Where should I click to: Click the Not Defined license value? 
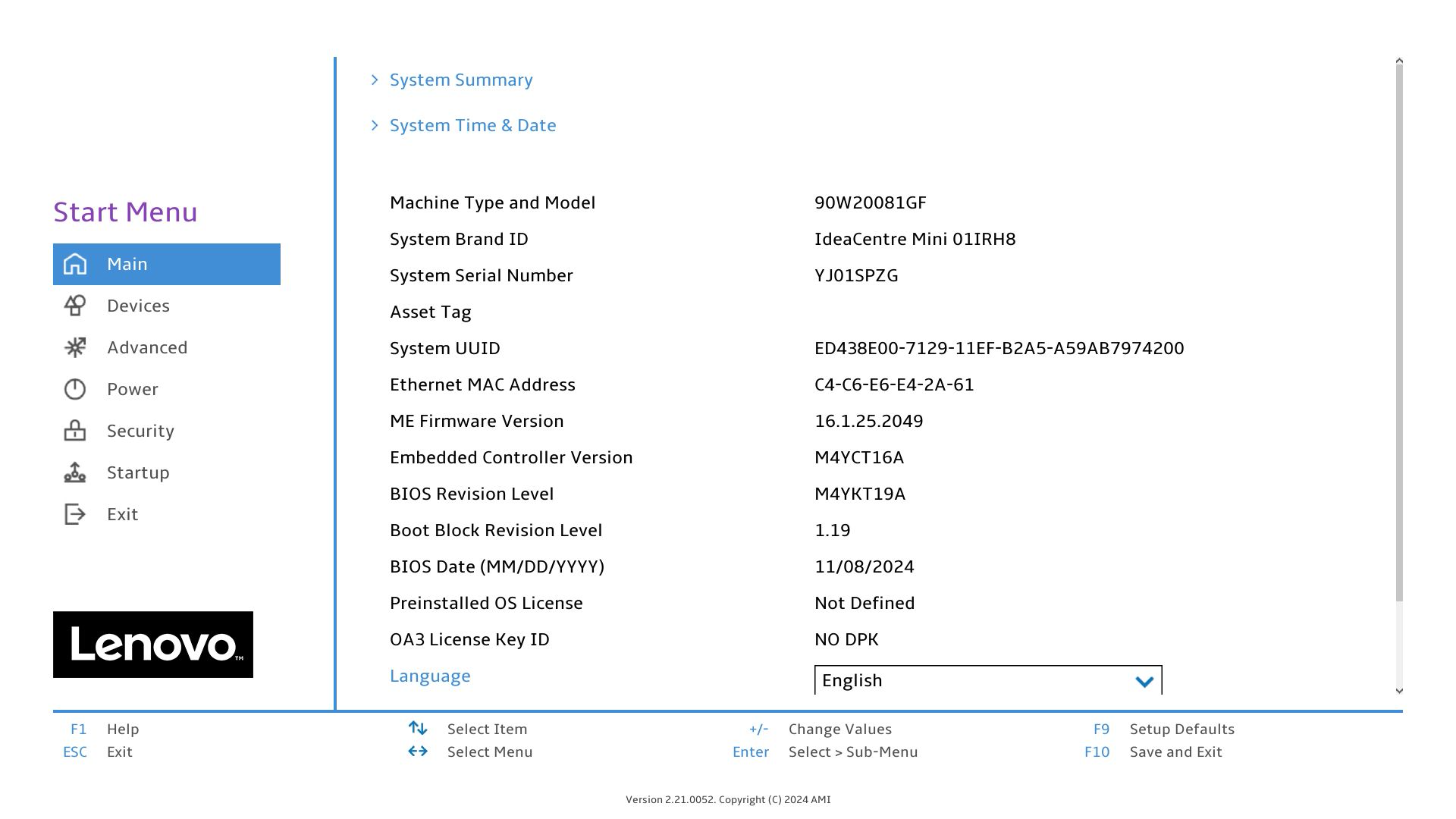tap(864, 603)
